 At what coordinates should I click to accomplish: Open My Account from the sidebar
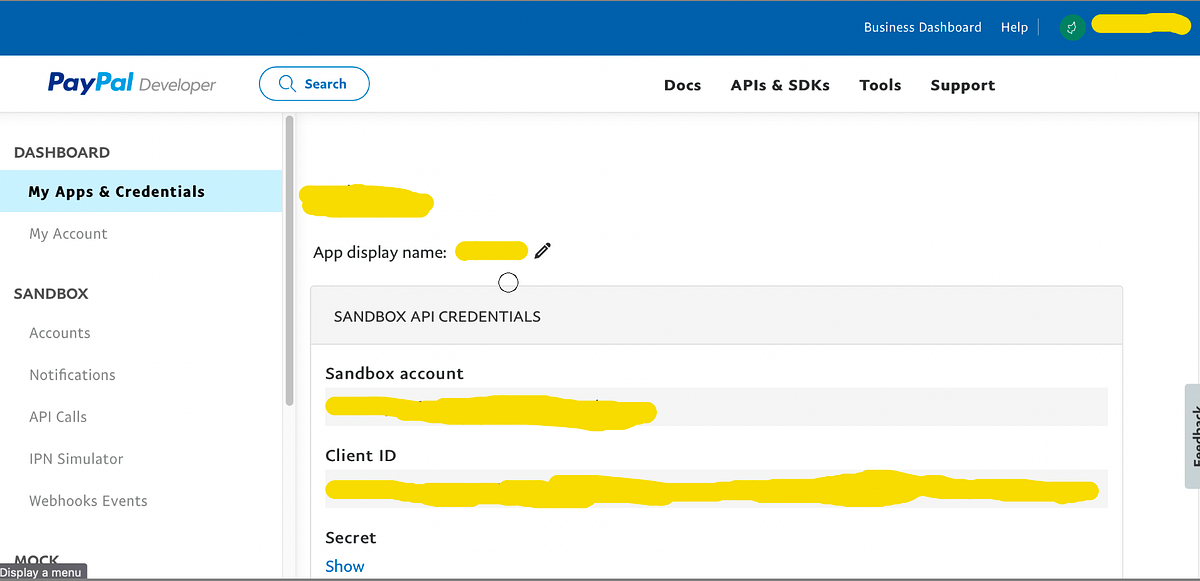point(68,233)
